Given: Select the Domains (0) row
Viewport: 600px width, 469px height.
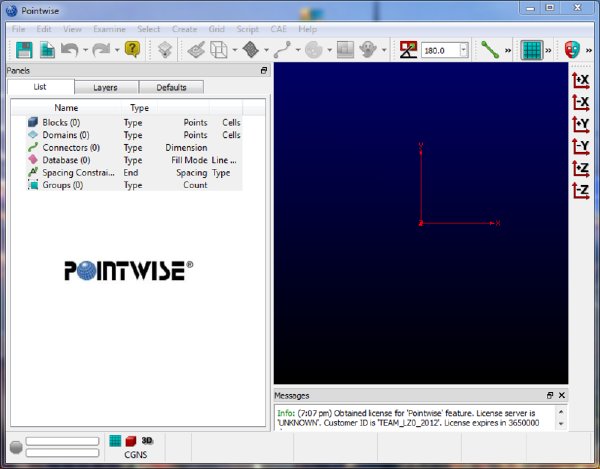Looking at the screenshot, I should point(134,135).
